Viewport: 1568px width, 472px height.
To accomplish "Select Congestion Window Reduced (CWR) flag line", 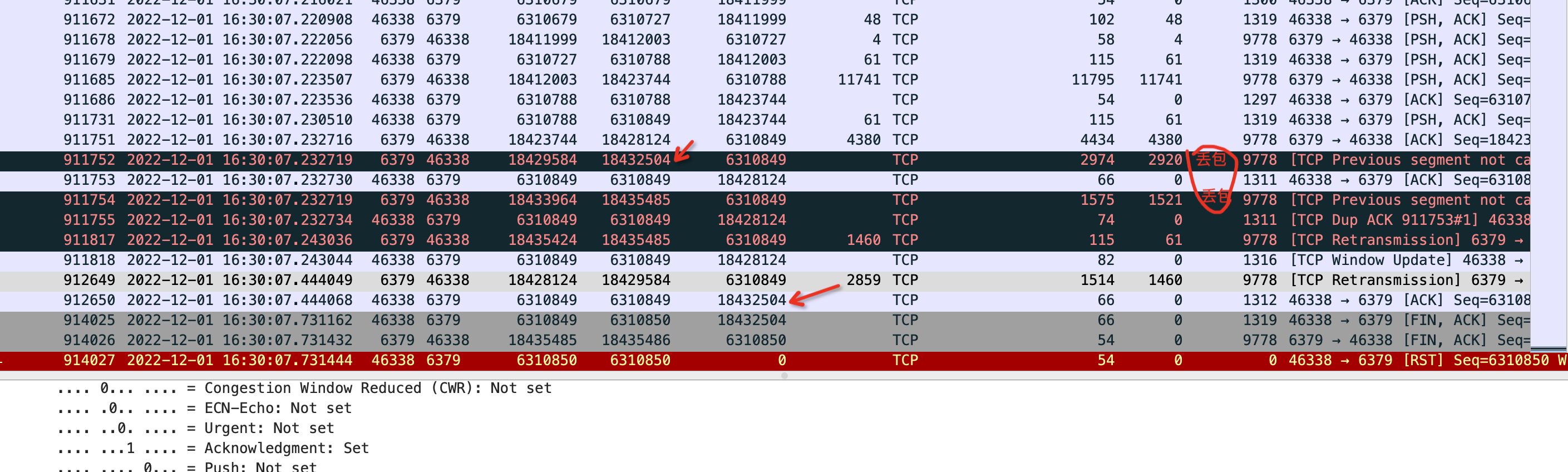I will [304, 388].
